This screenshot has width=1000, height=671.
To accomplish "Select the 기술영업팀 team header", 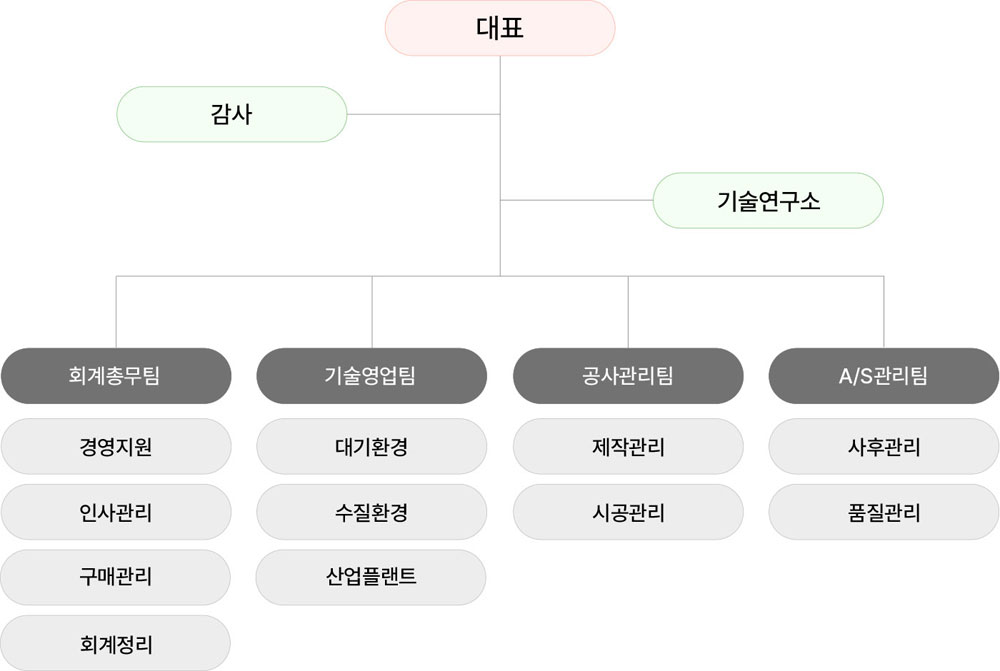I will pos(371,376).
